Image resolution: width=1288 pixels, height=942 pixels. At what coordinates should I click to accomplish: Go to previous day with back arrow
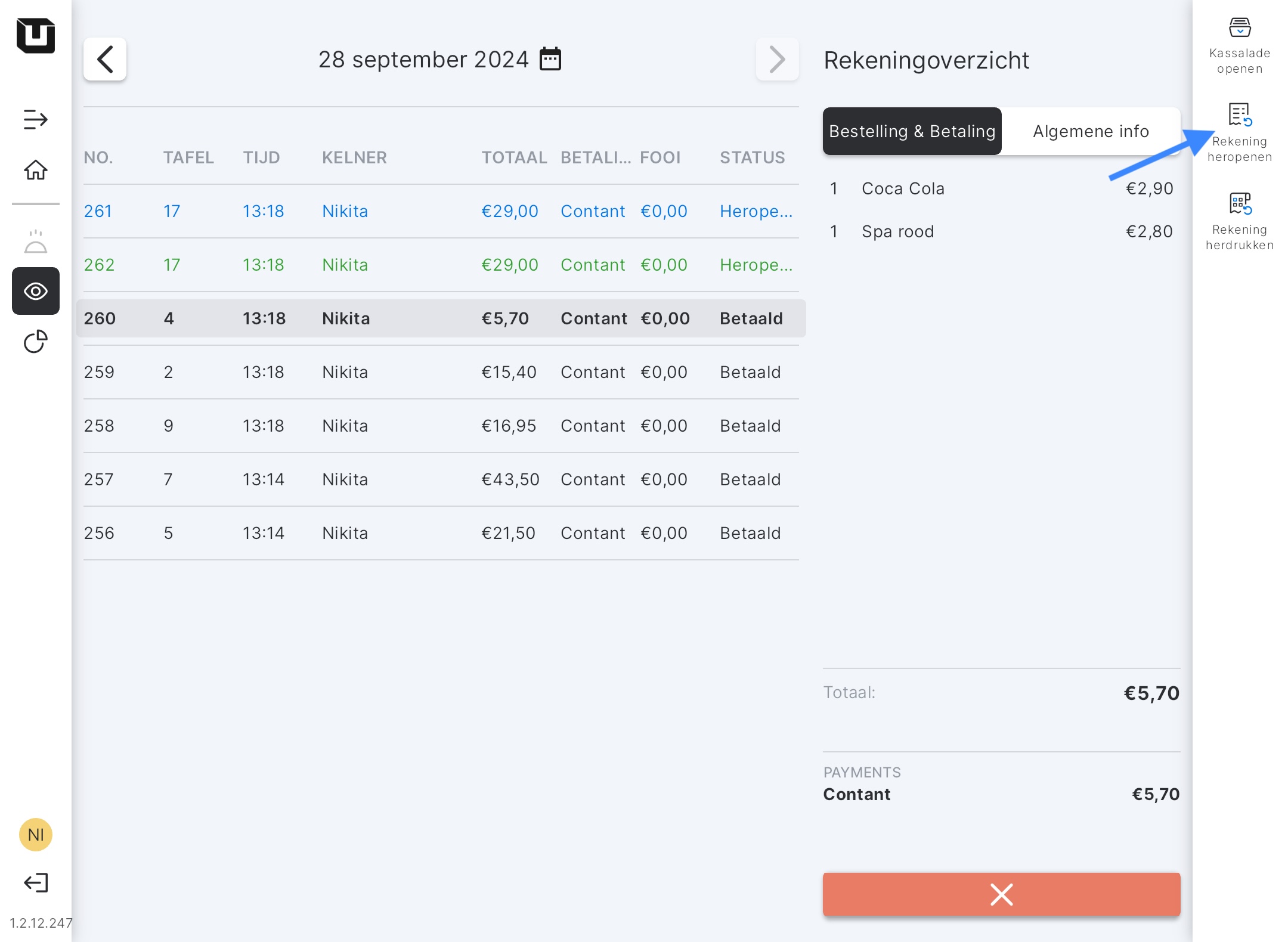click(105, 59)
